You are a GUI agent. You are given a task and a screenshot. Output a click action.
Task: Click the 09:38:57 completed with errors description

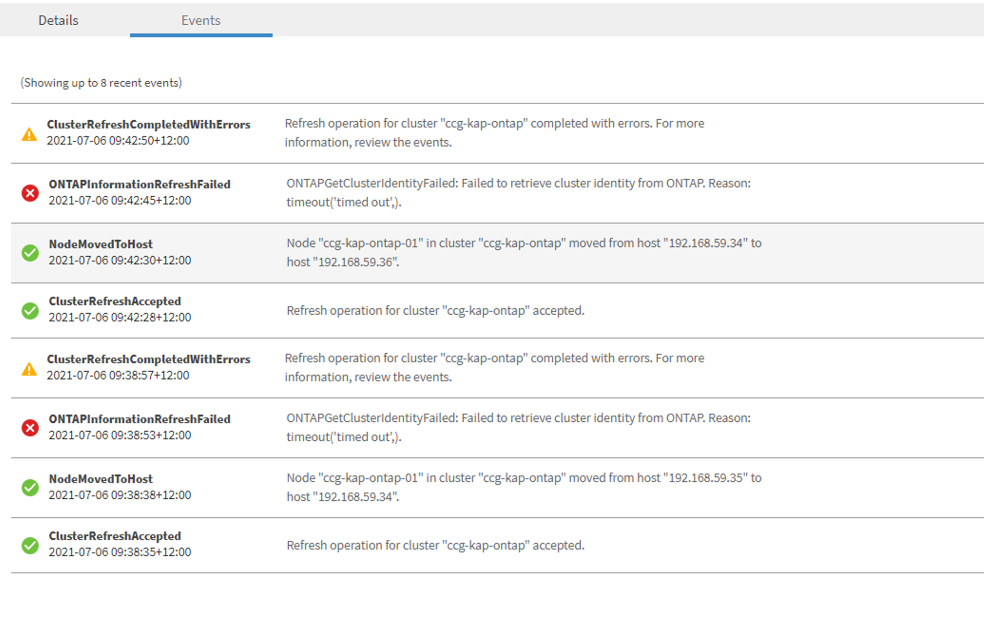point(494,367)
